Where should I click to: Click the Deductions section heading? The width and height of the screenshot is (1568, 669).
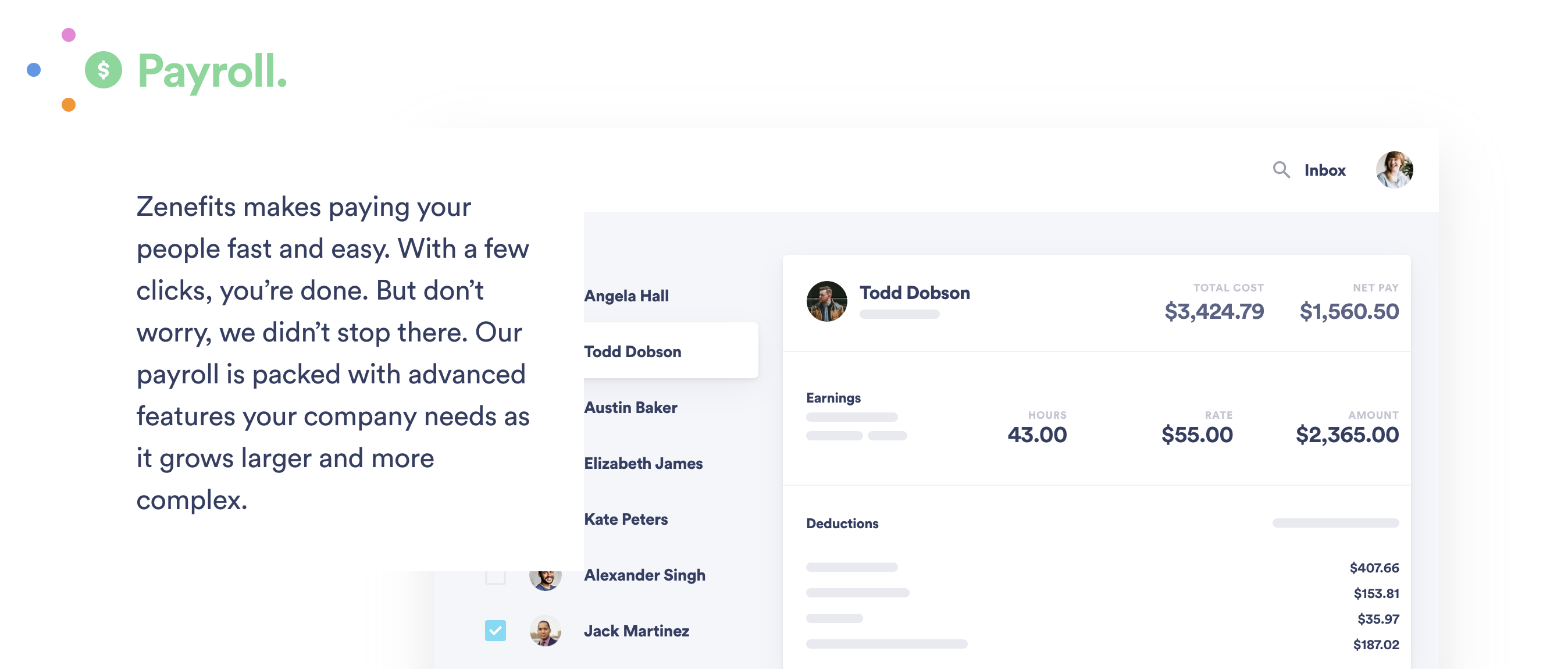[x=842, y=524]
